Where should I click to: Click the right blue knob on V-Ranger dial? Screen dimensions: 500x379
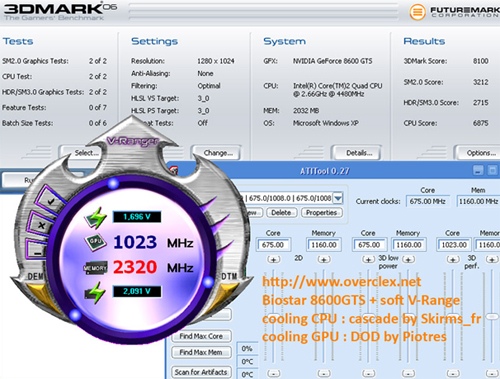coord(208,282)
